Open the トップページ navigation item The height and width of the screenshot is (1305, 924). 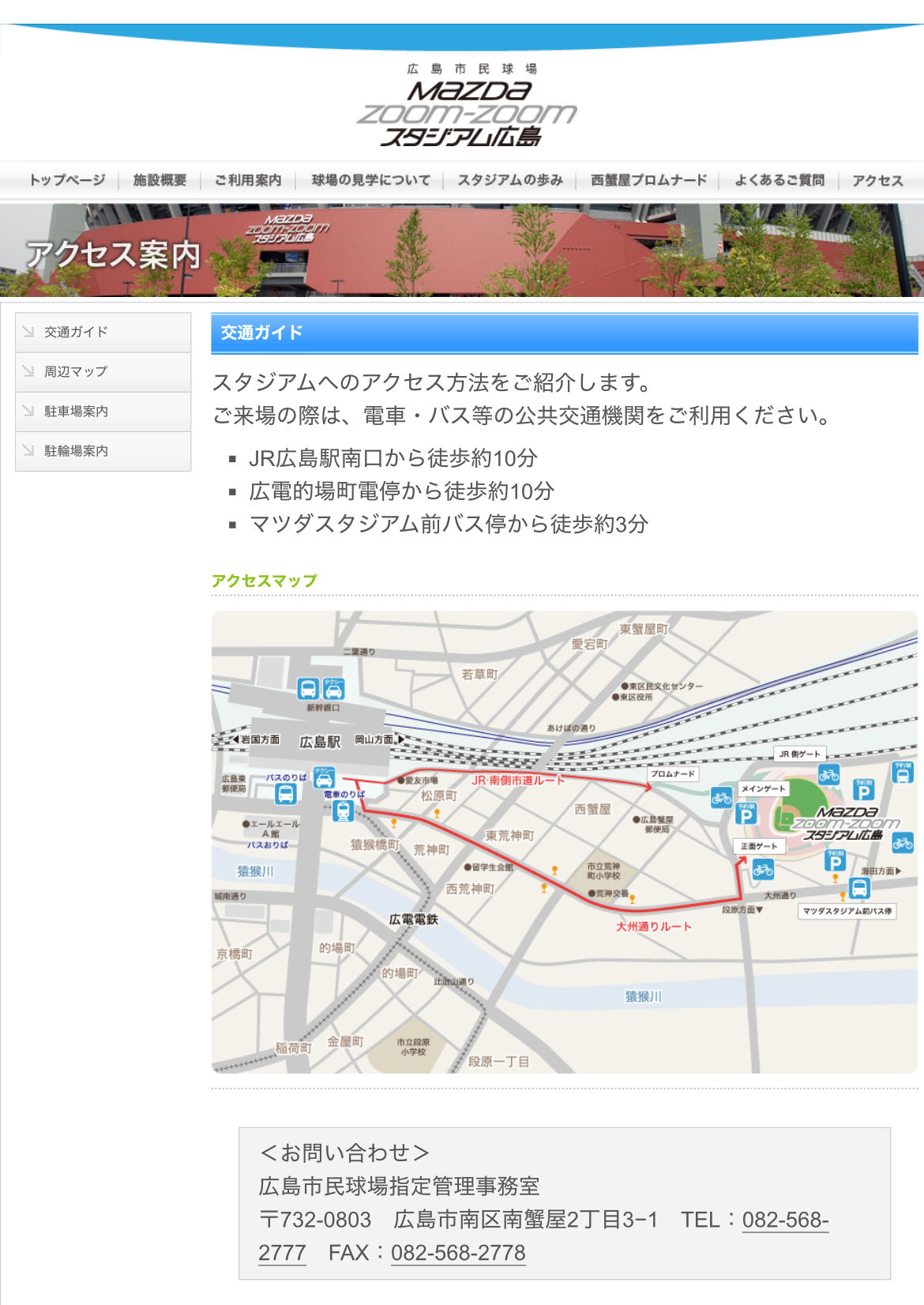(67, 180)
